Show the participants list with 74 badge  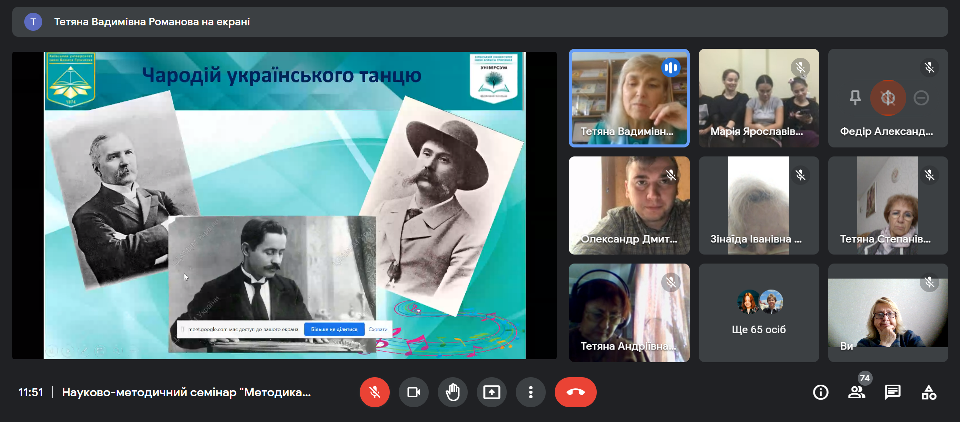(x=857, y=392)
